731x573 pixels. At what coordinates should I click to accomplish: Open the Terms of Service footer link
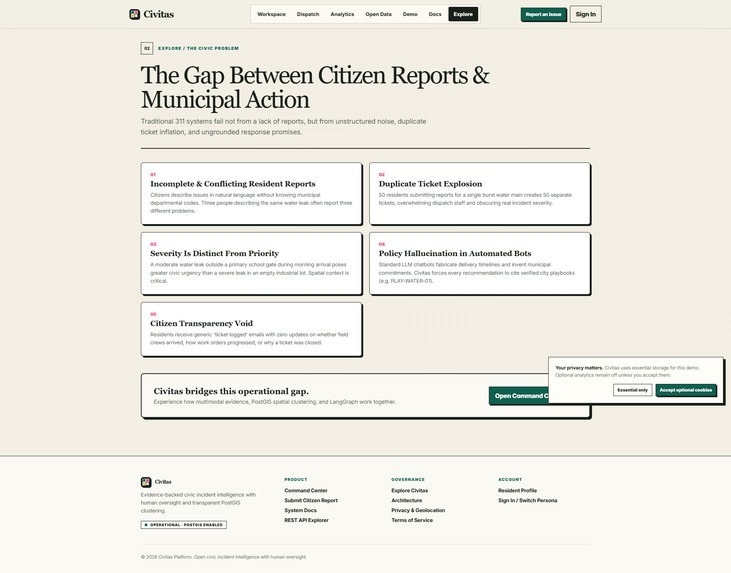[412, 520]
